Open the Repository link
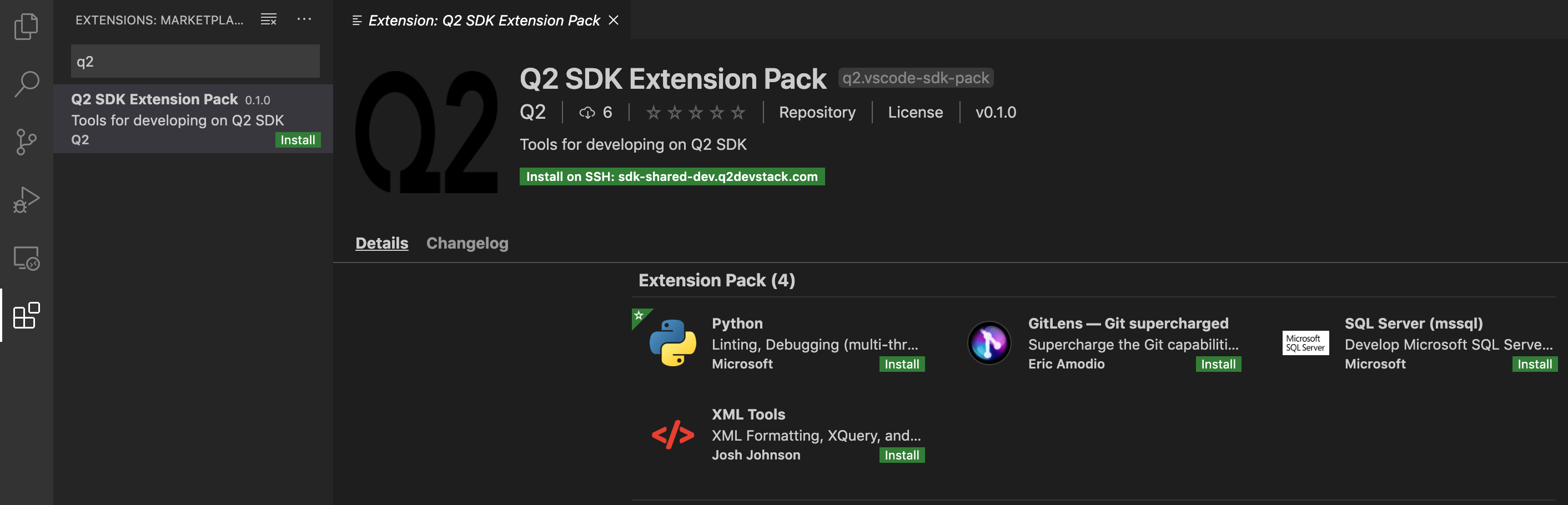This screenshot has height=505, width=1568. click(817, 113)
